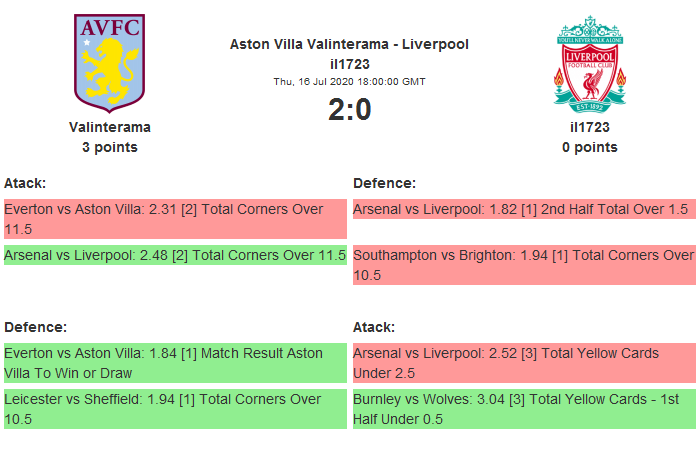This screenshot has width=700, height=460.
Task: Open the match title Aston Villa Valinterama - Liverpool
Action: pyautogui.click(x=349, y=44)
